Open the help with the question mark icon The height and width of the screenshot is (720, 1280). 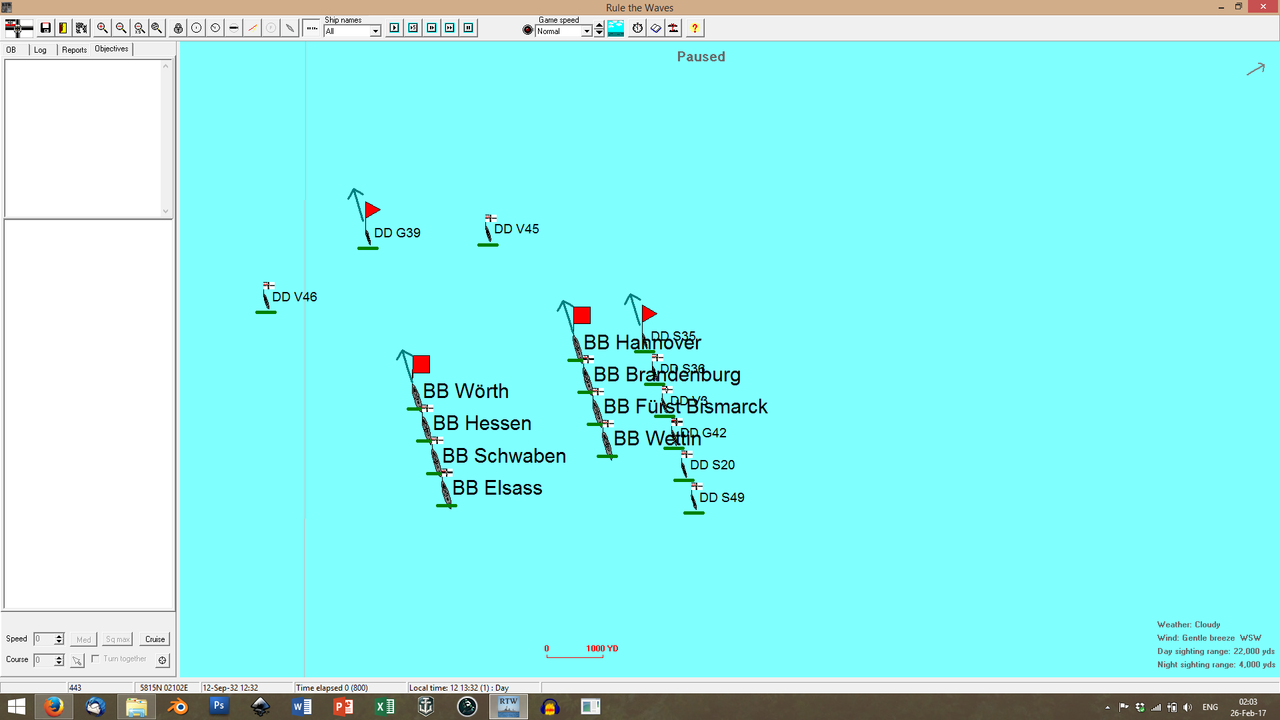coord(694,28)
